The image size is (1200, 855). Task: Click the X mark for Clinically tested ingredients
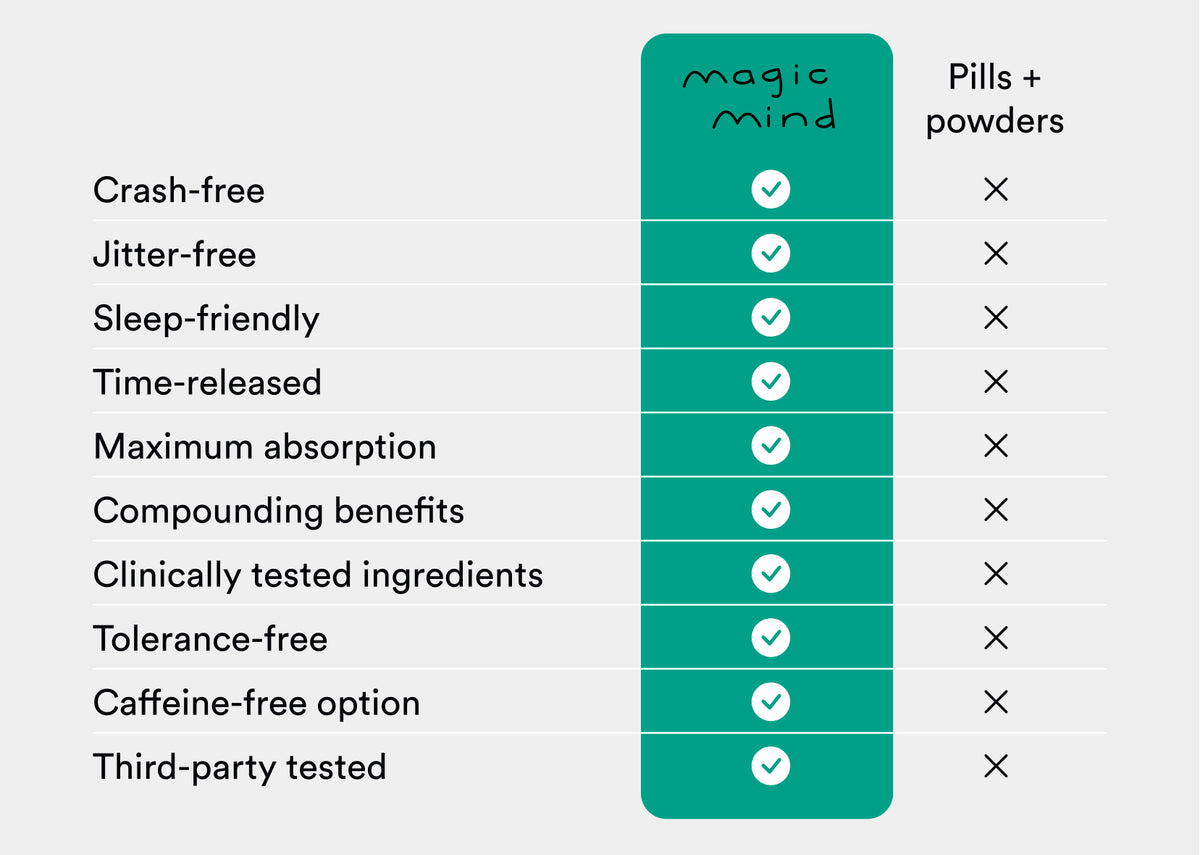pyautogui.click(x=995, y=573)
